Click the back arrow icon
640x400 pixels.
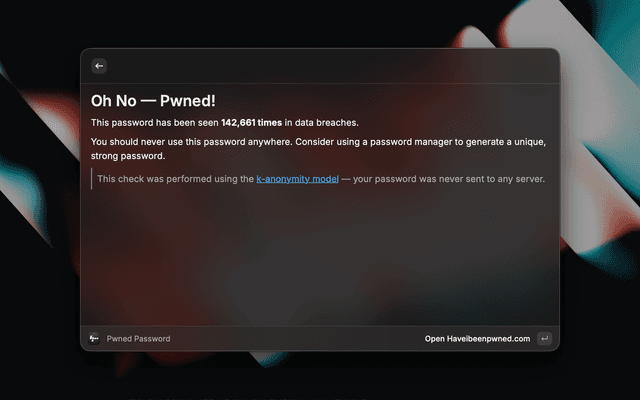98,66
